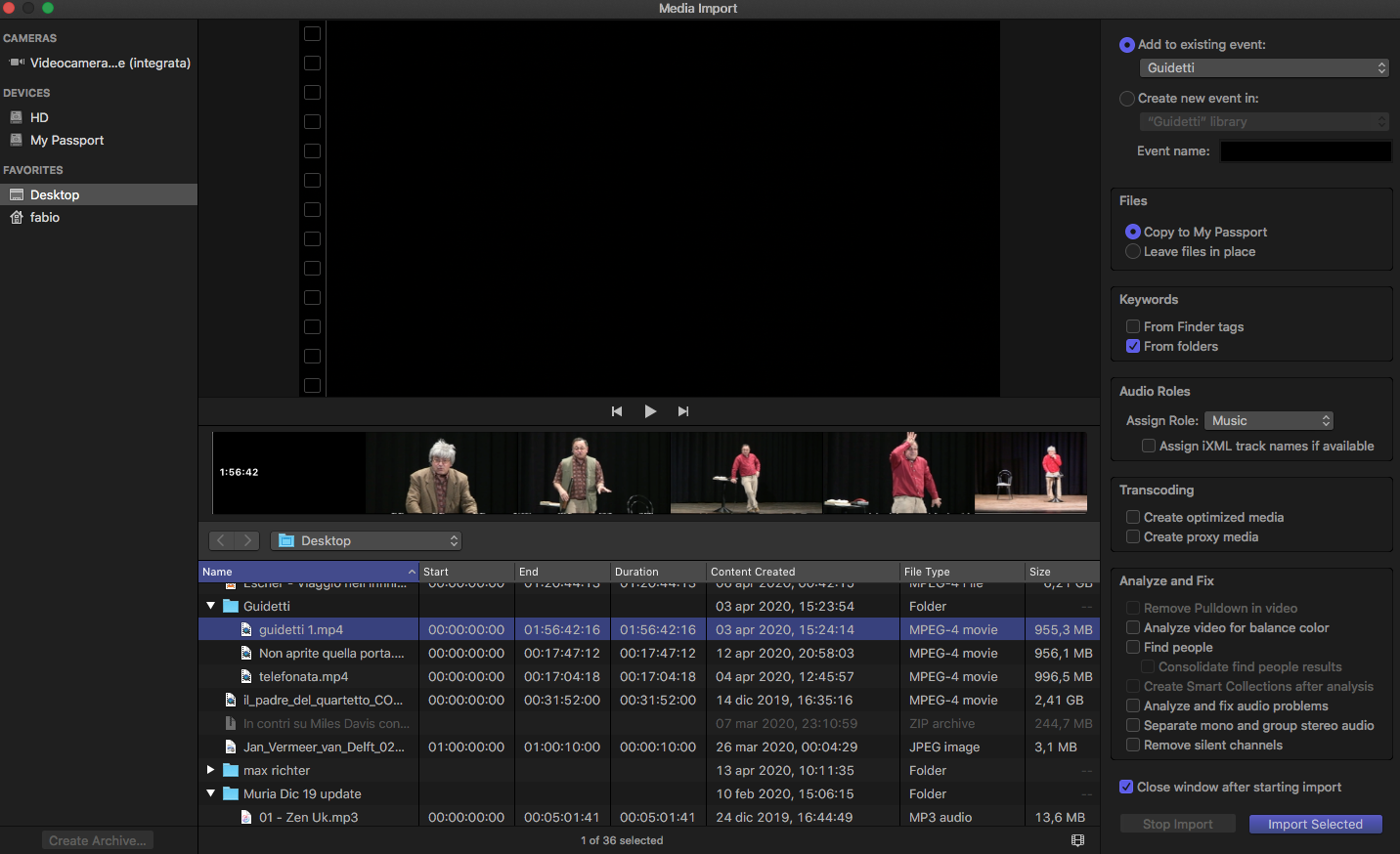Open the Desktop location path dropdown
The image size is (1400, 854).
coord(367,540)
